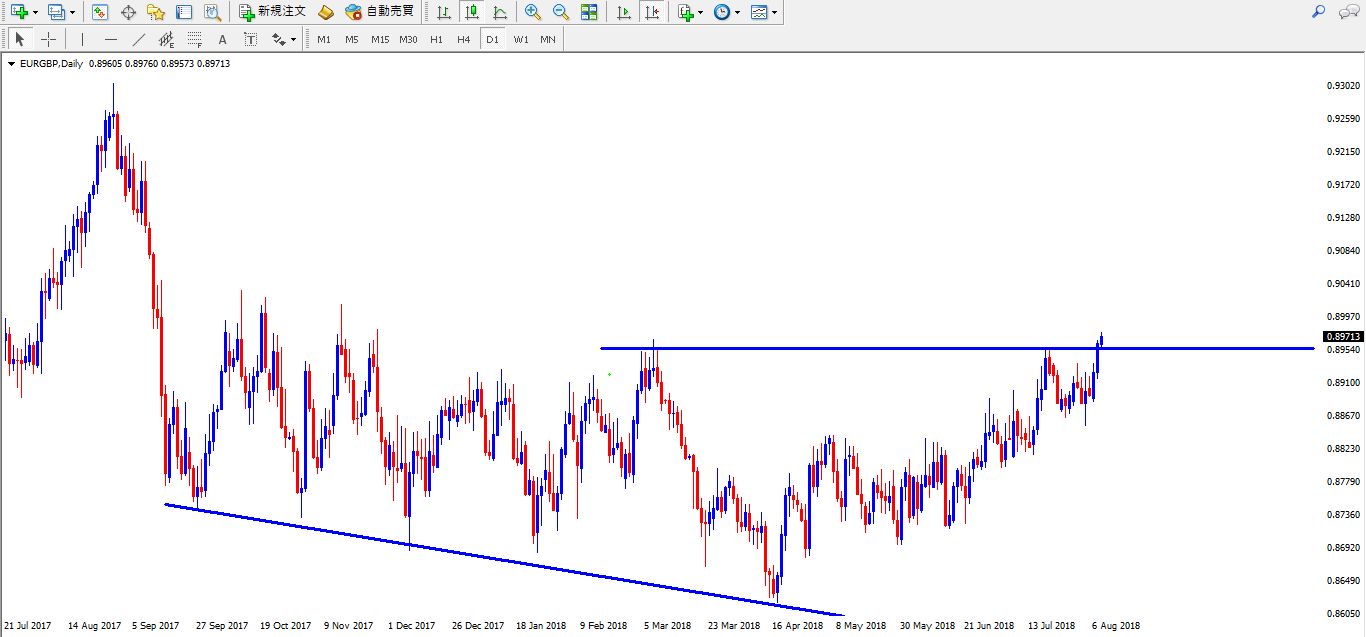Select the Text "A" tool
This screenshot has height=637, width=1366.
(x=222, y=39)
